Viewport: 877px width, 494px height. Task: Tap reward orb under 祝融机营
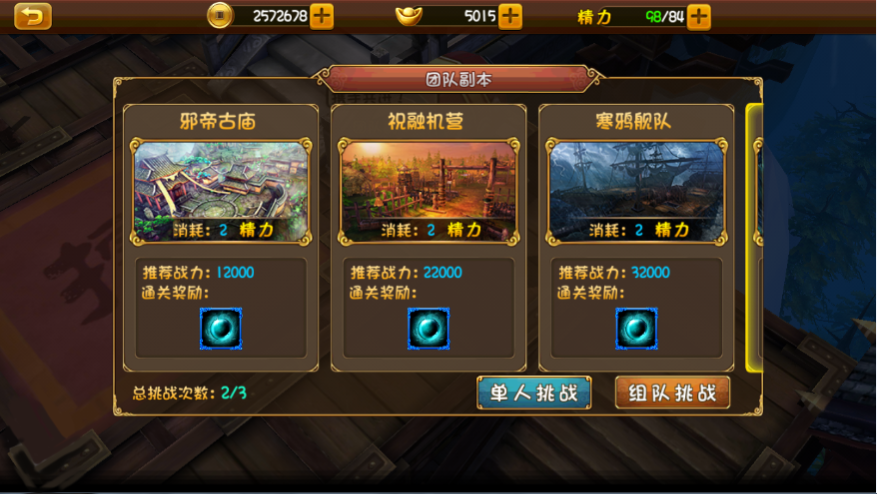428,328
